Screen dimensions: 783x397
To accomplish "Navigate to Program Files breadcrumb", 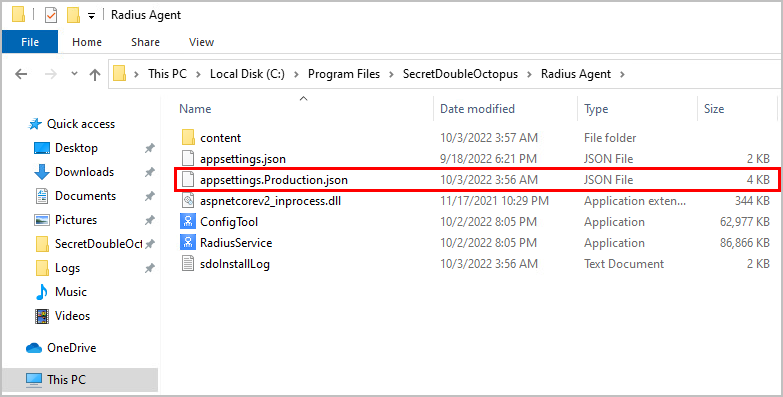I will coord(344,74).
